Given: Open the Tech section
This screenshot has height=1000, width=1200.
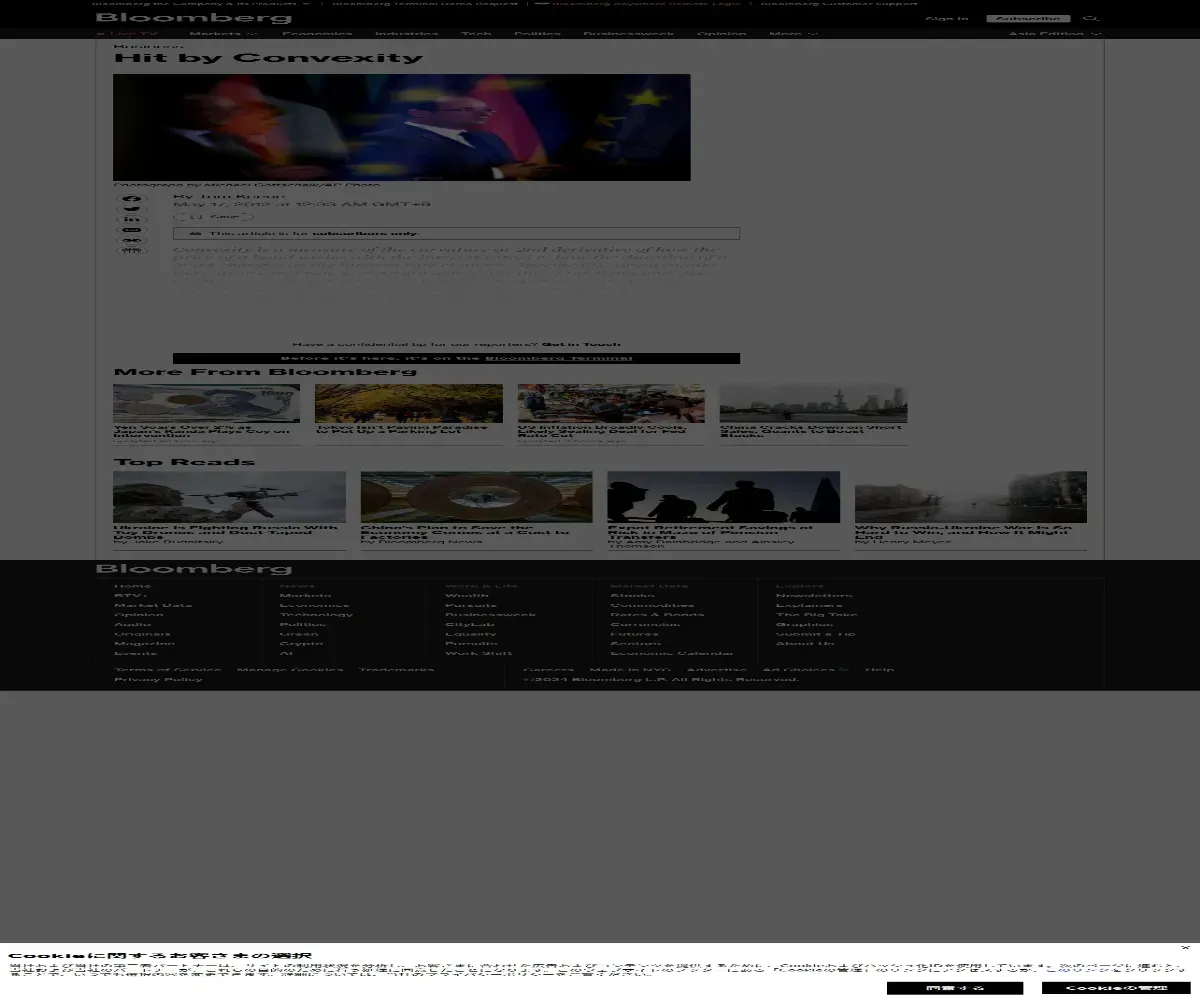Looking at the screenshot, I should pyautogui.click(x=476, y=34).
